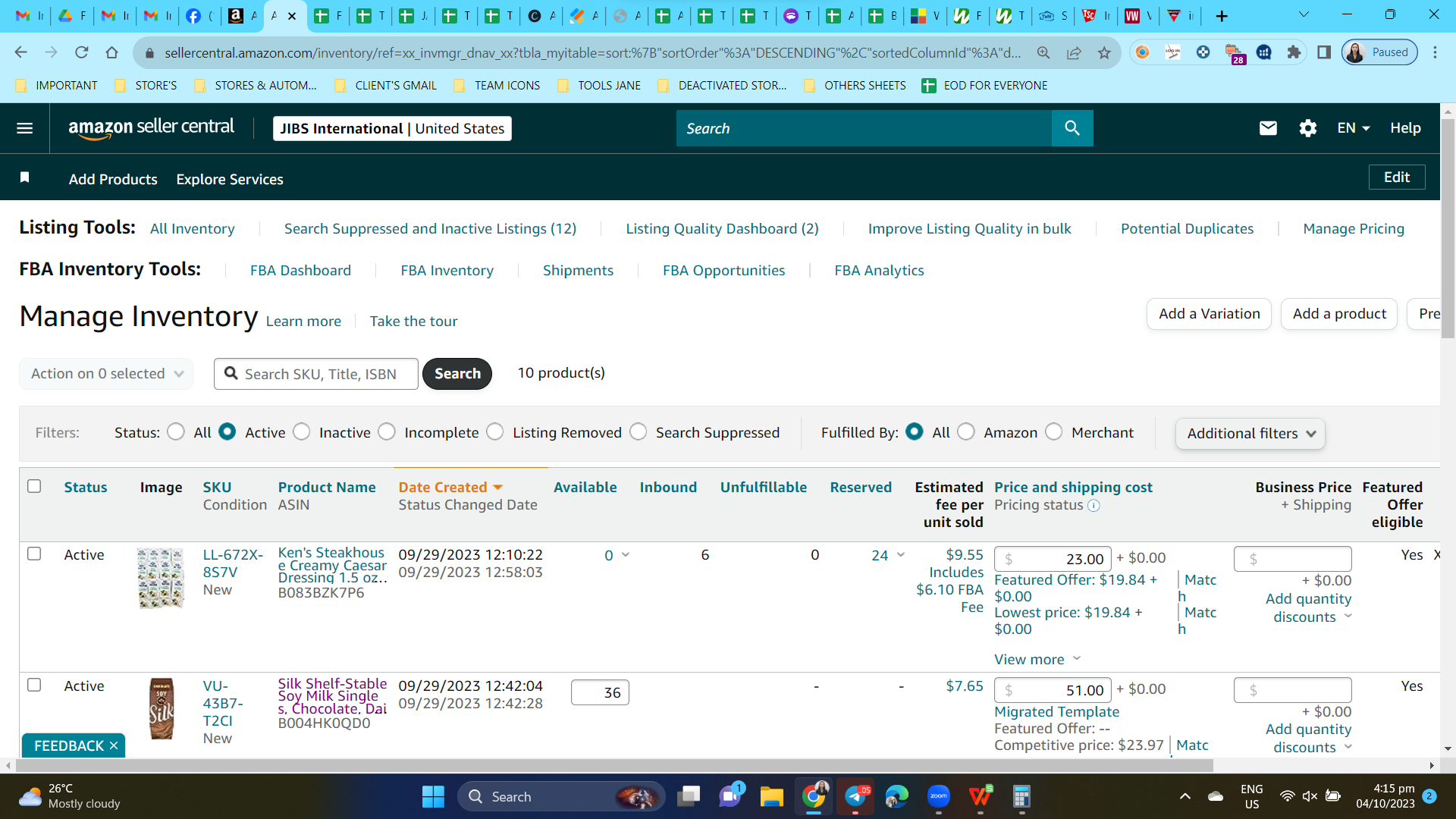The image size is (1456, 819).
Task: Click the magnifier search button in header
Action: (x=1072, y=128)
